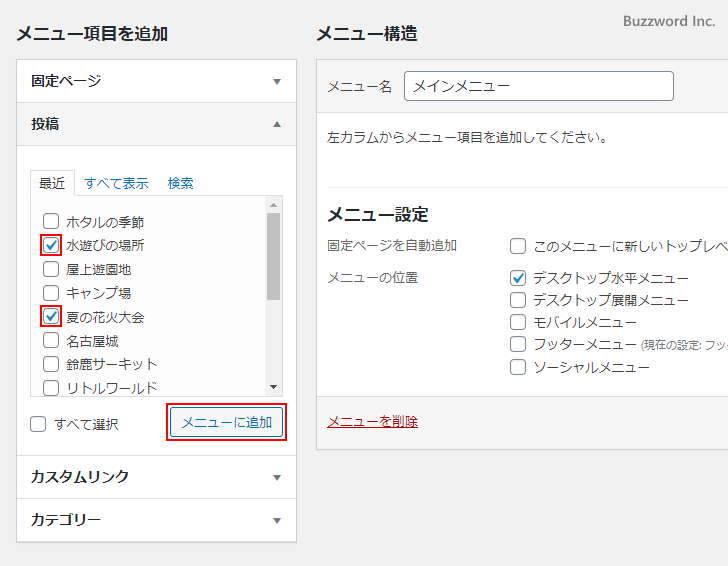Uncheck the 夏の花火大会 checkbox

coord(51,317)
